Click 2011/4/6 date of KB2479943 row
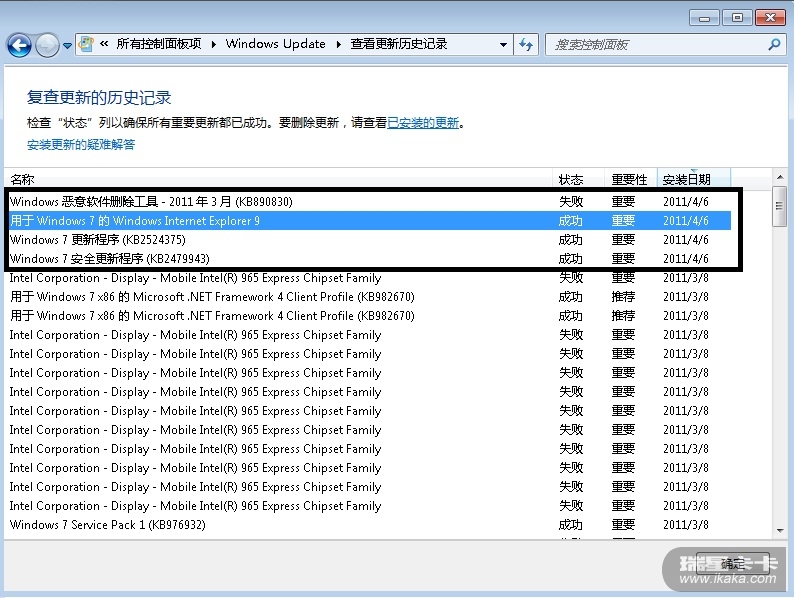 point(686,259)
